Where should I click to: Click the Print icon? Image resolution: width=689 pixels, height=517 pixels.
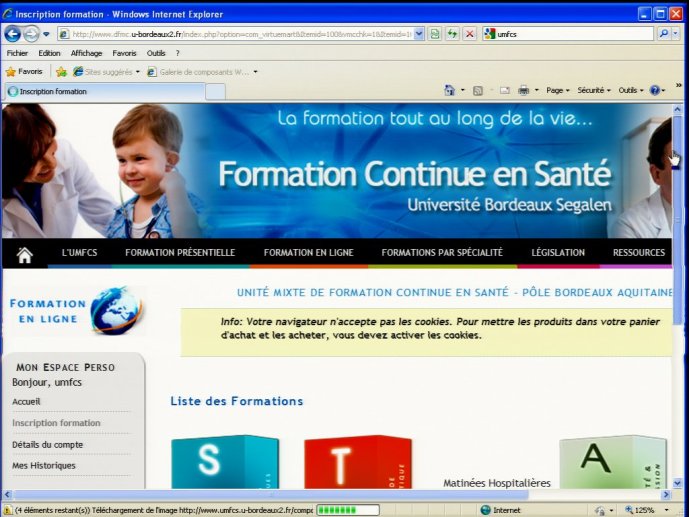click(x=523, y=90)
